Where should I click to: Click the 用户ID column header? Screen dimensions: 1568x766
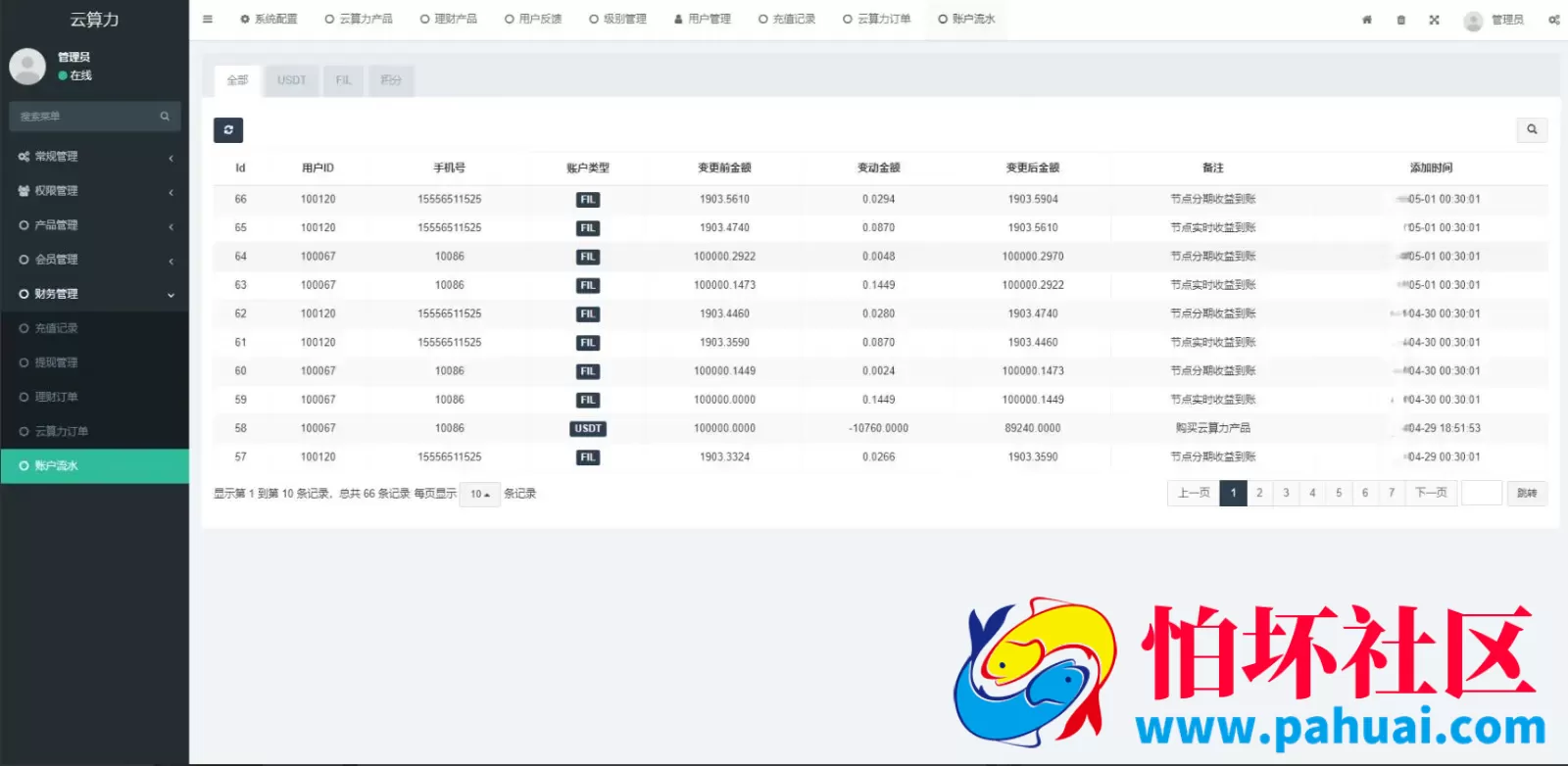coord(318,168)
